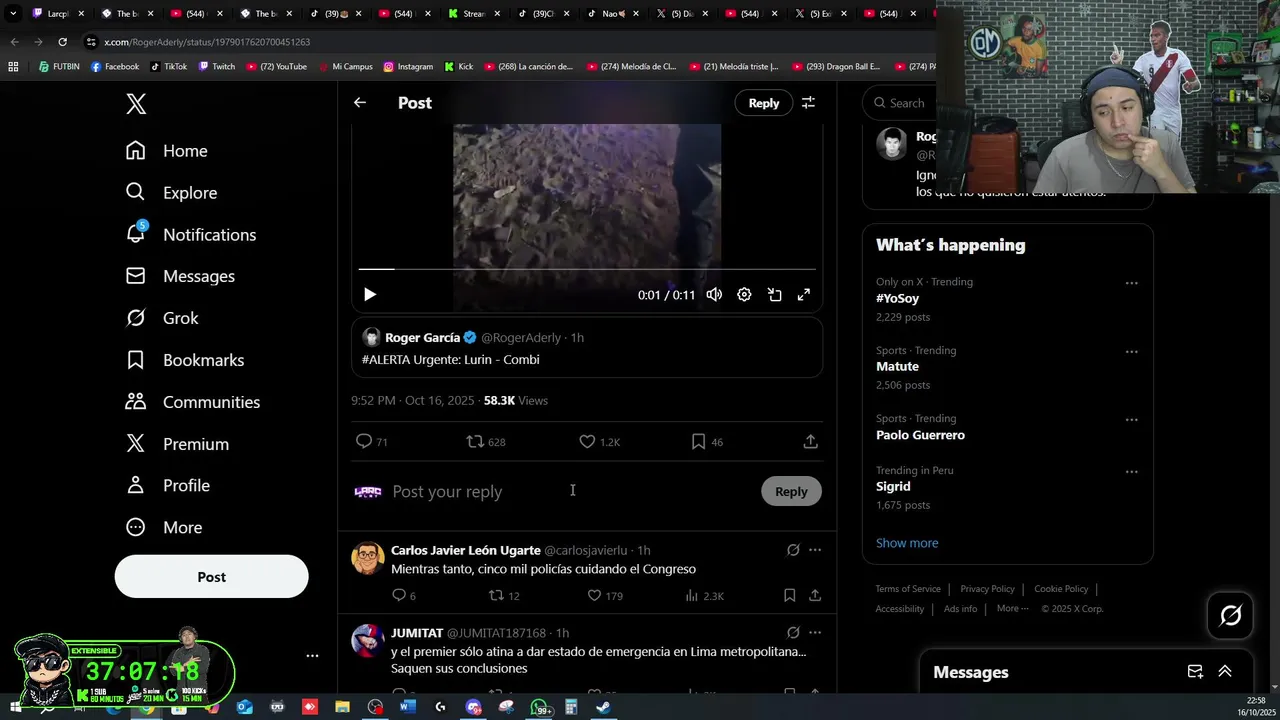Viewport: 1280px width, 720px height.
Task: Open more options for Sigrid trend
Action: (x=1131, y=471)
